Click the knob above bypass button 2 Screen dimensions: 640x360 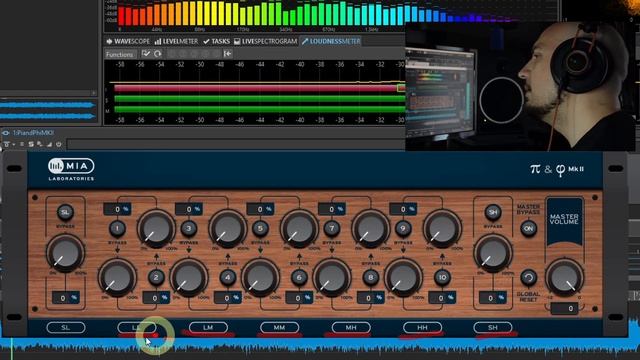(x=156, y=229)
